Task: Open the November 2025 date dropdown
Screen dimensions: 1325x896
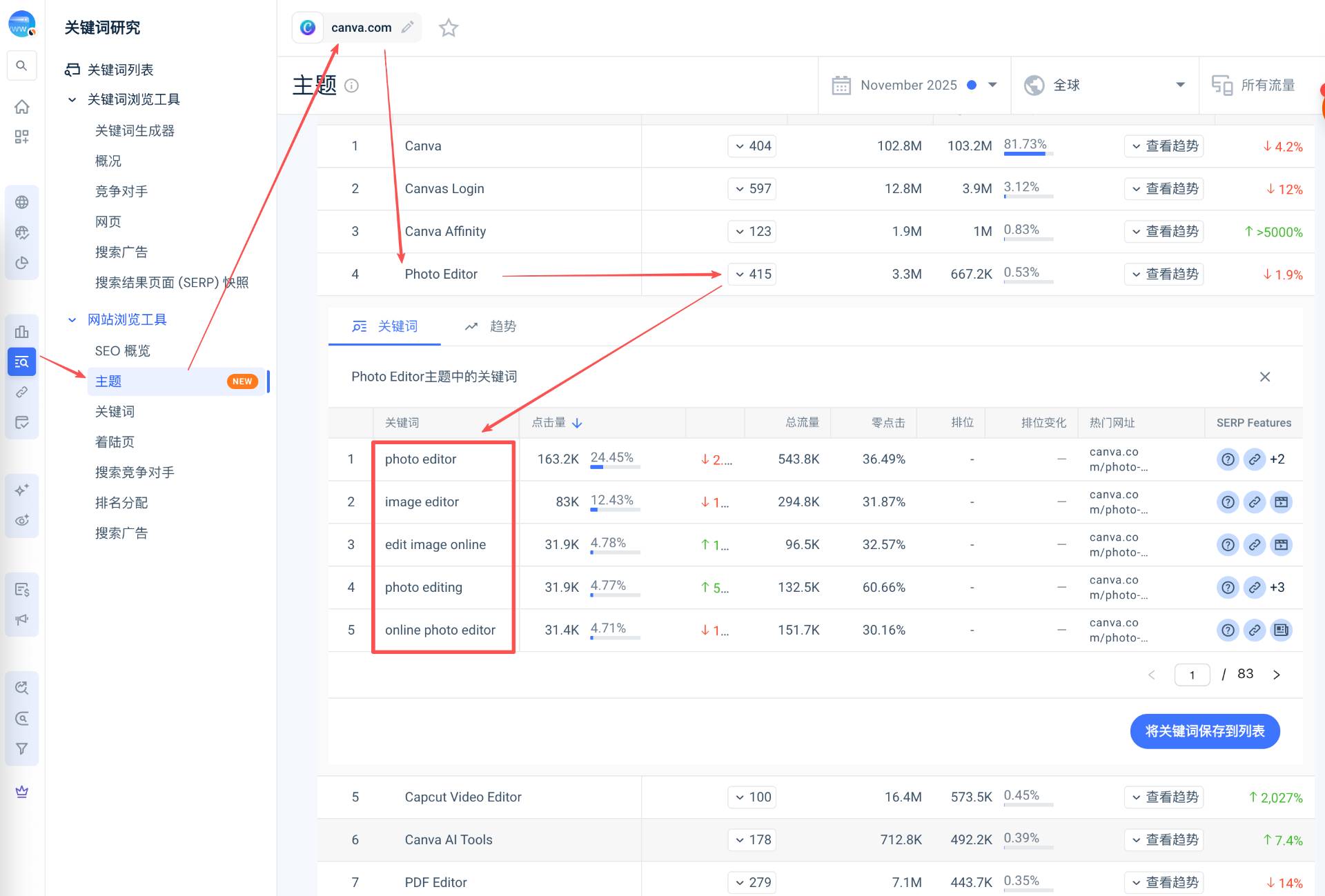Action: coord(914,85)
